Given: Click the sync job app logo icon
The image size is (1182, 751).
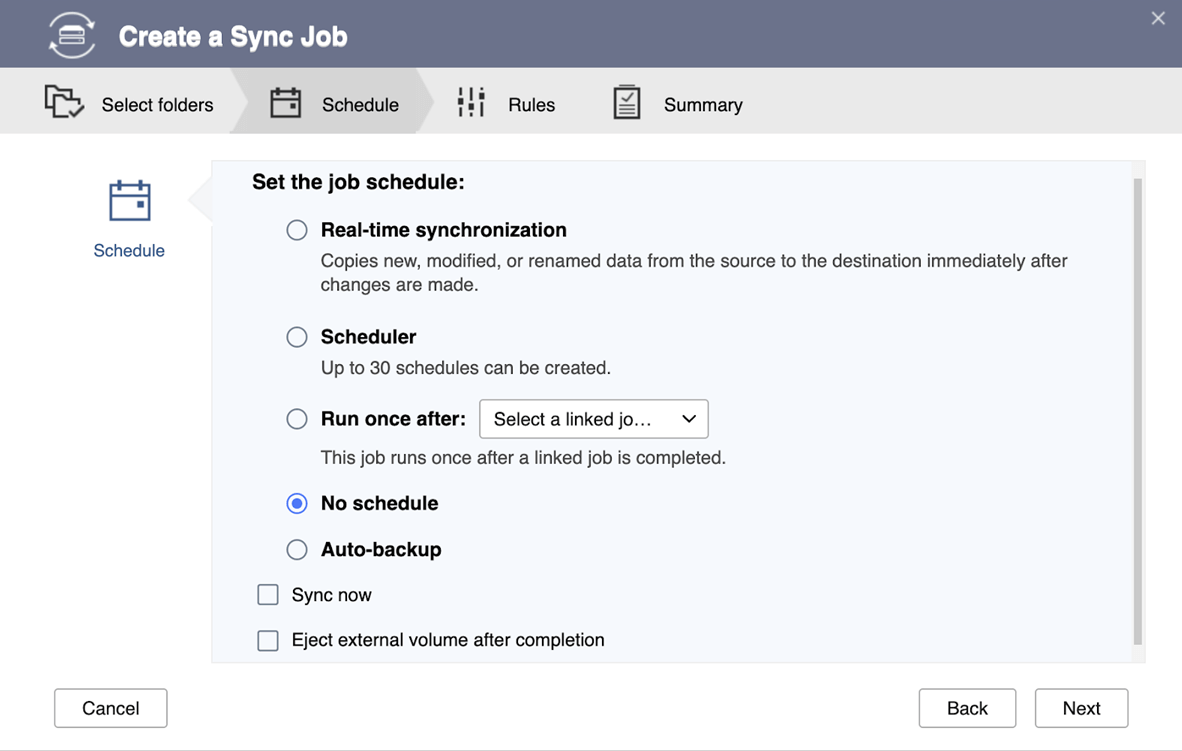Looking at the screenshot, I should pyautogui.click(x=72, y=36).
